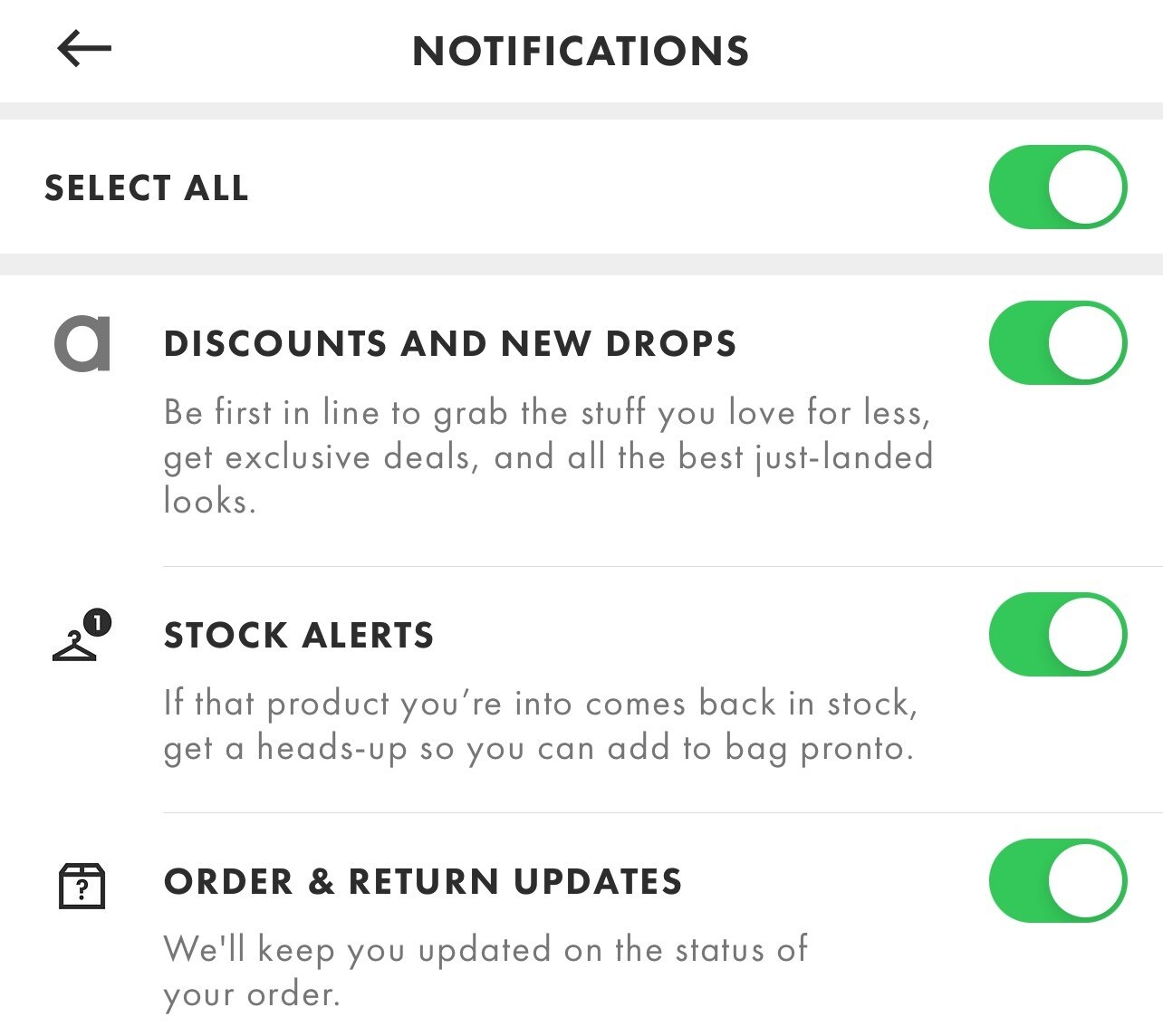Toggle Stock Alerts off

[1057, 635]
